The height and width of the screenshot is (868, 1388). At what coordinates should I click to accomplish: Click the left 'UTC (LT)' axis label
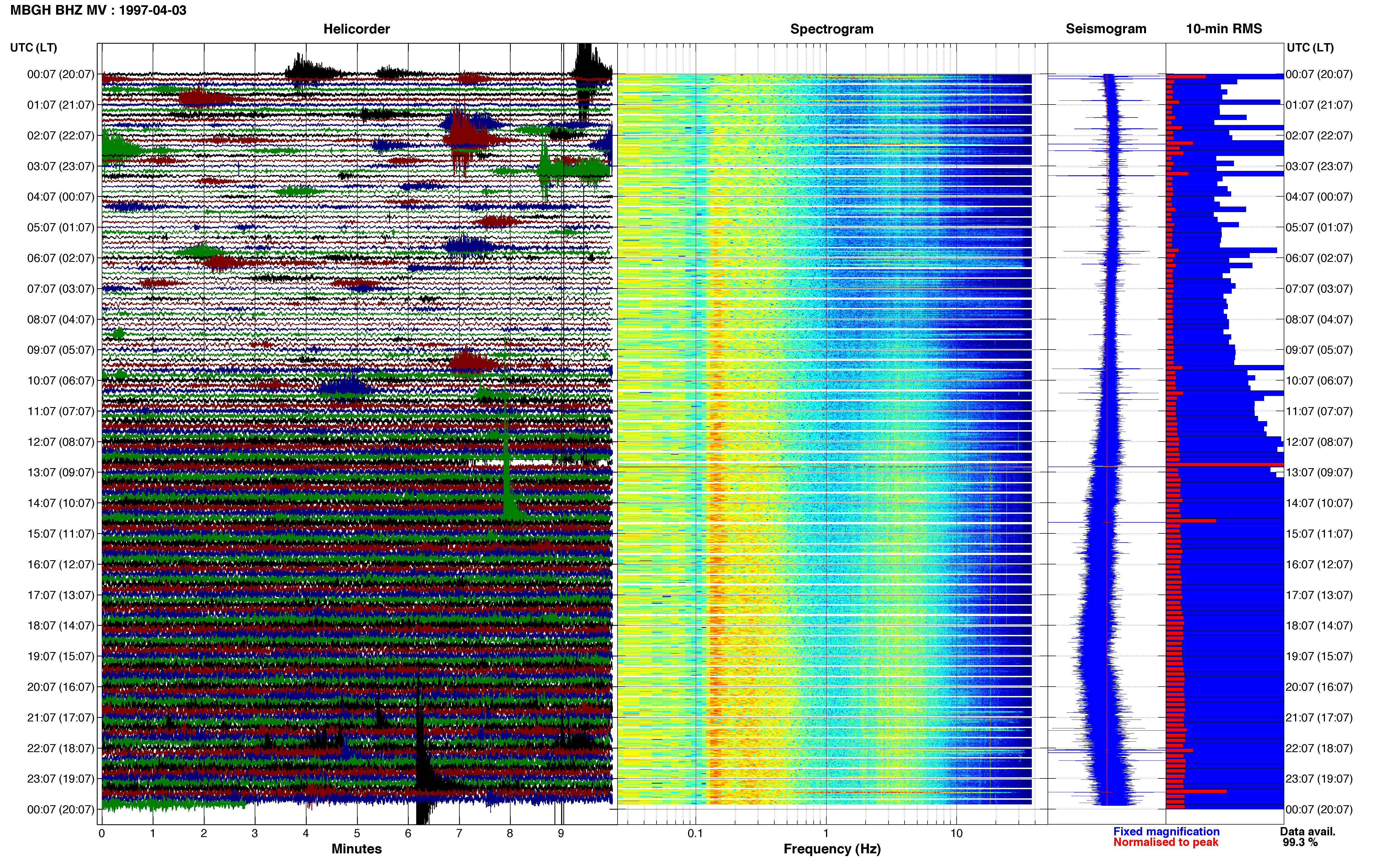coord(33,48)
